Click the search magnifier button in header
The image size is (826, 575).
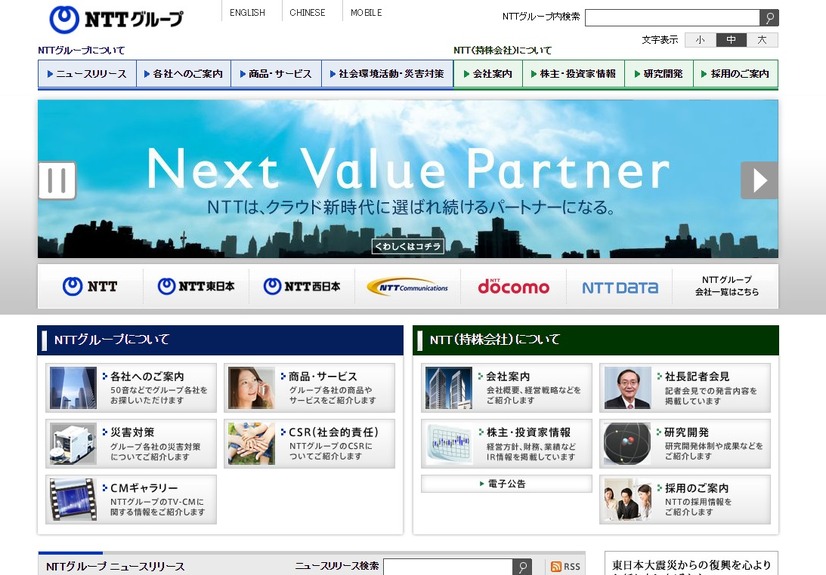(769, 17)
